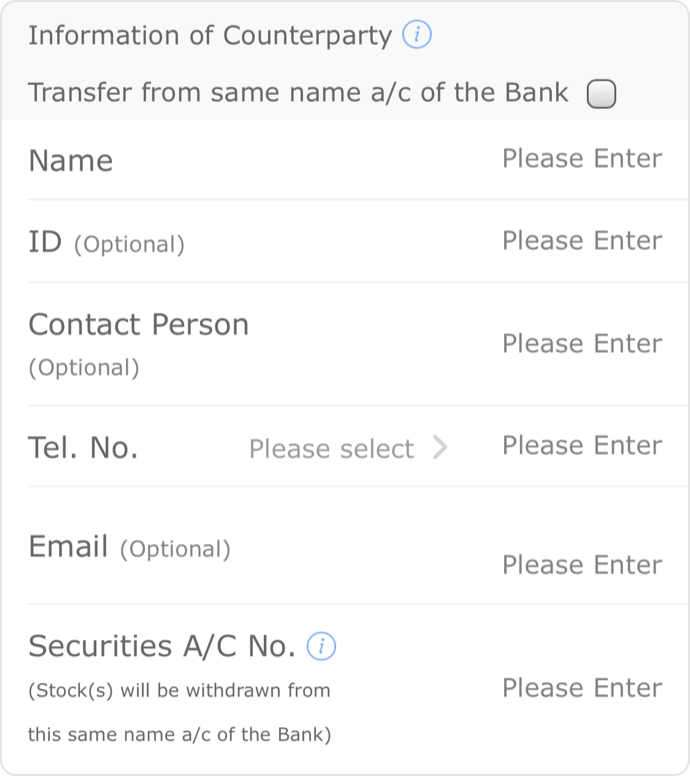The width and height of the screenshot is (690, 776).
Task: Focus the Tel. No. 'Please Enter' number field
Action: point(582,445)
